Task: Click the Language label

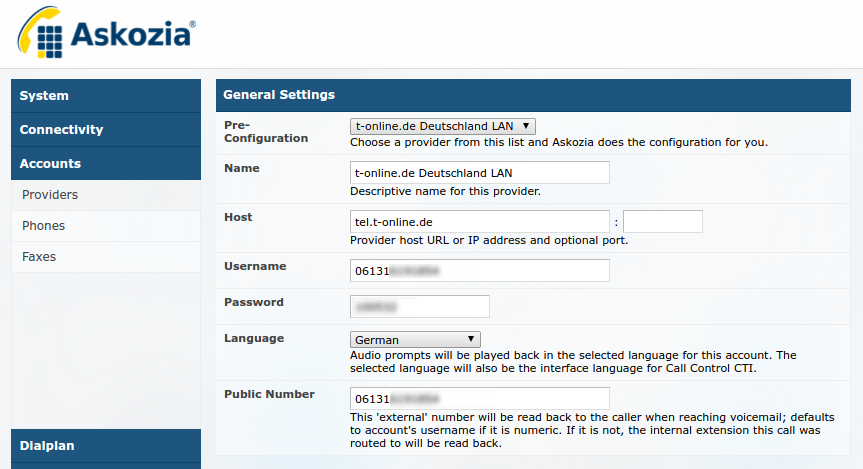Action: click(x=254, y=338)
